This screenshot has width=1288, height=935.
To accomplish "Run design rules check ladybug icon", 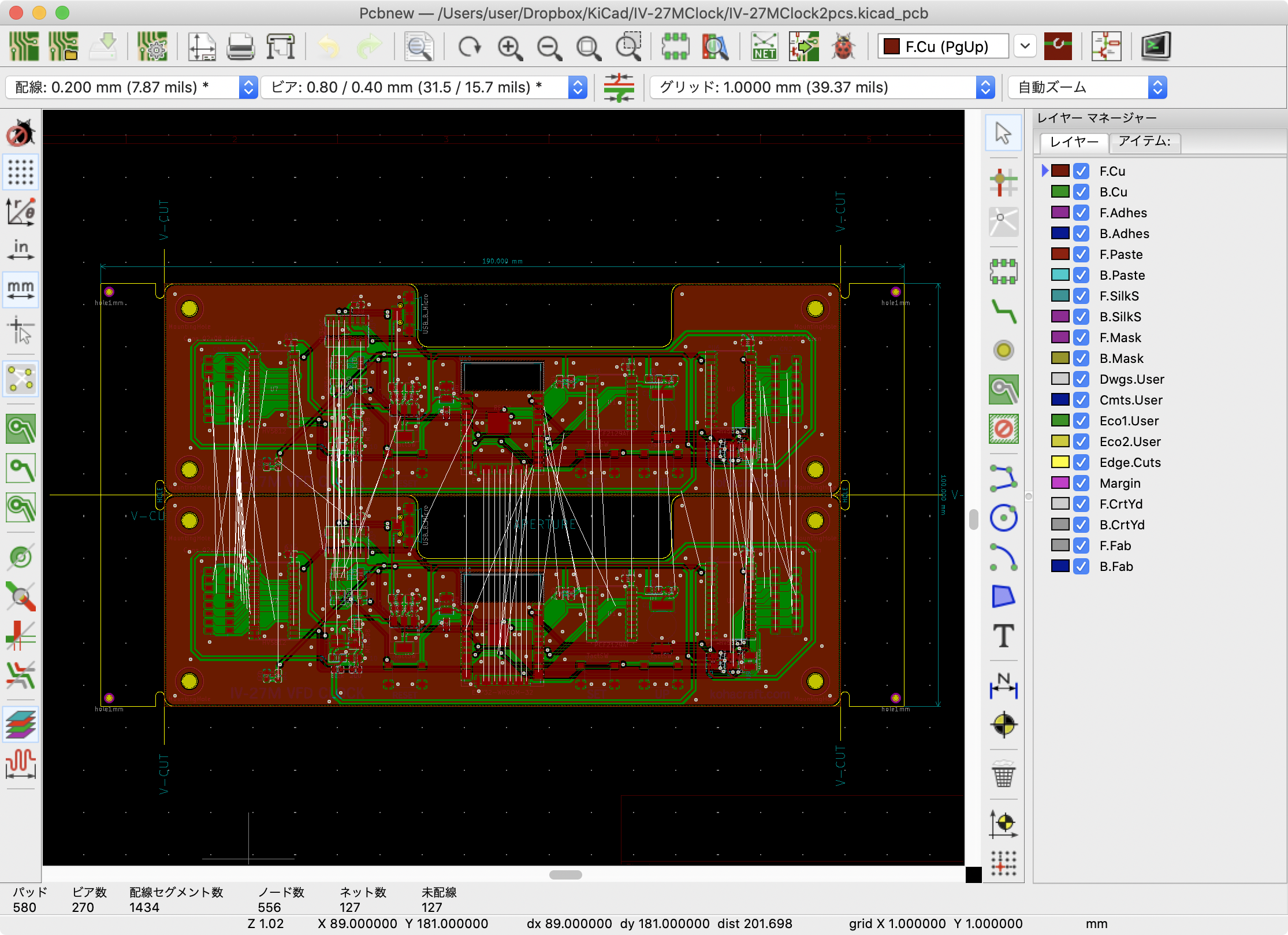I will [x=843, y=47].
